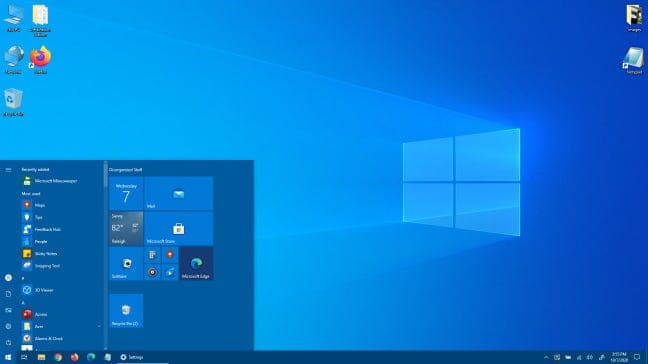Click the tile group name heading

click(125, 170)
